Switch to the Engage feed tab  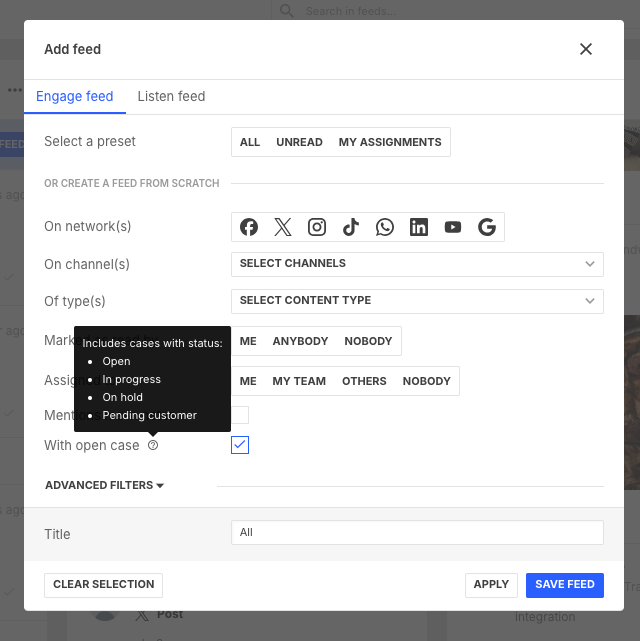click(x=74, y=97)
